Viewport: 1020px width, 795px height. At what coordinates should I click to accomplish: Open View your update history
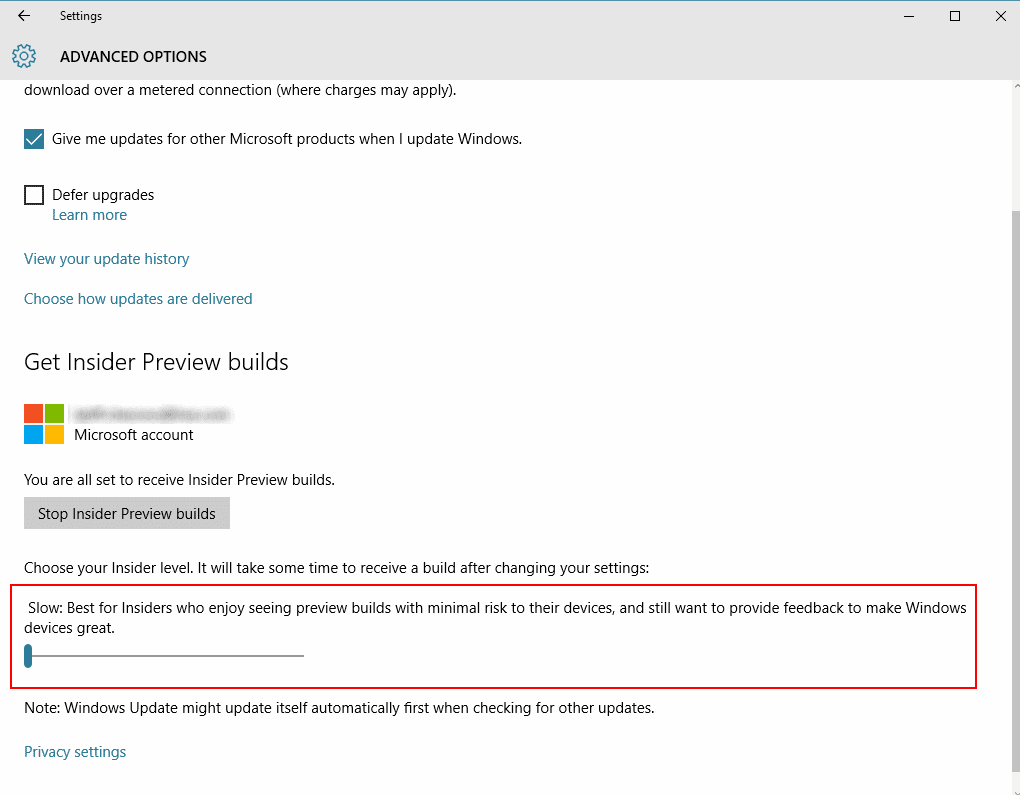coord(107,259)
